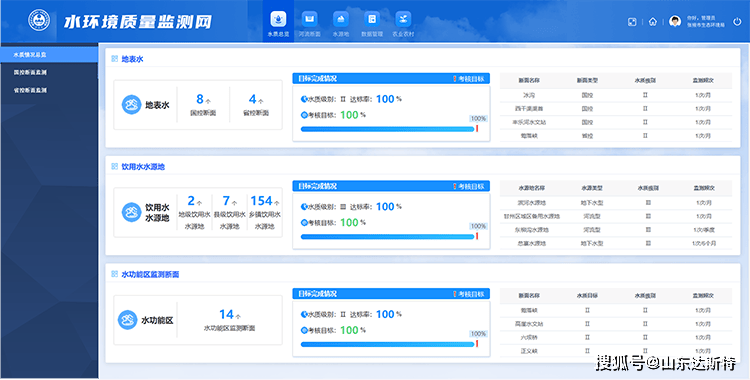Click the site emblem logo
Screen dimensions: 750x380
39,20
